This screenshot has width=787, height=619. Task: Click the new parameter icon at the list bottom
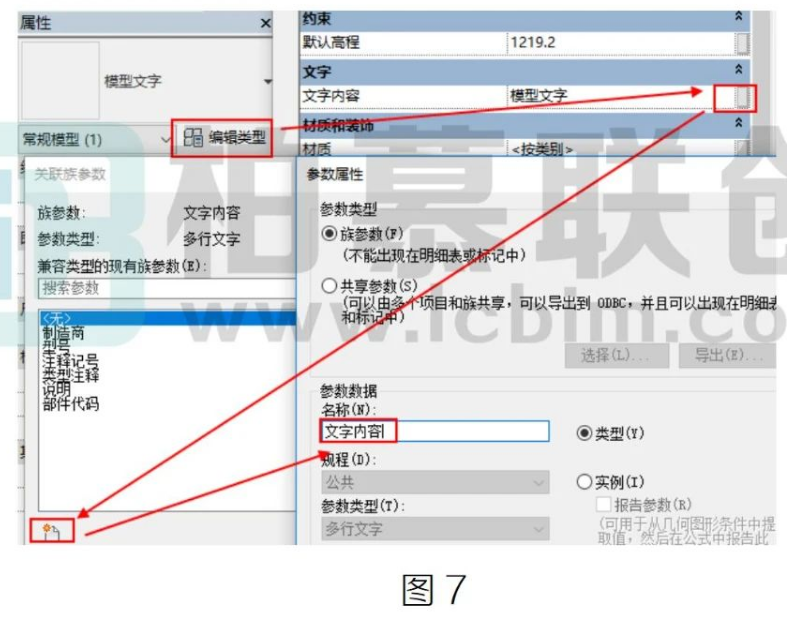pyautogui.click(x=52, y=531)
